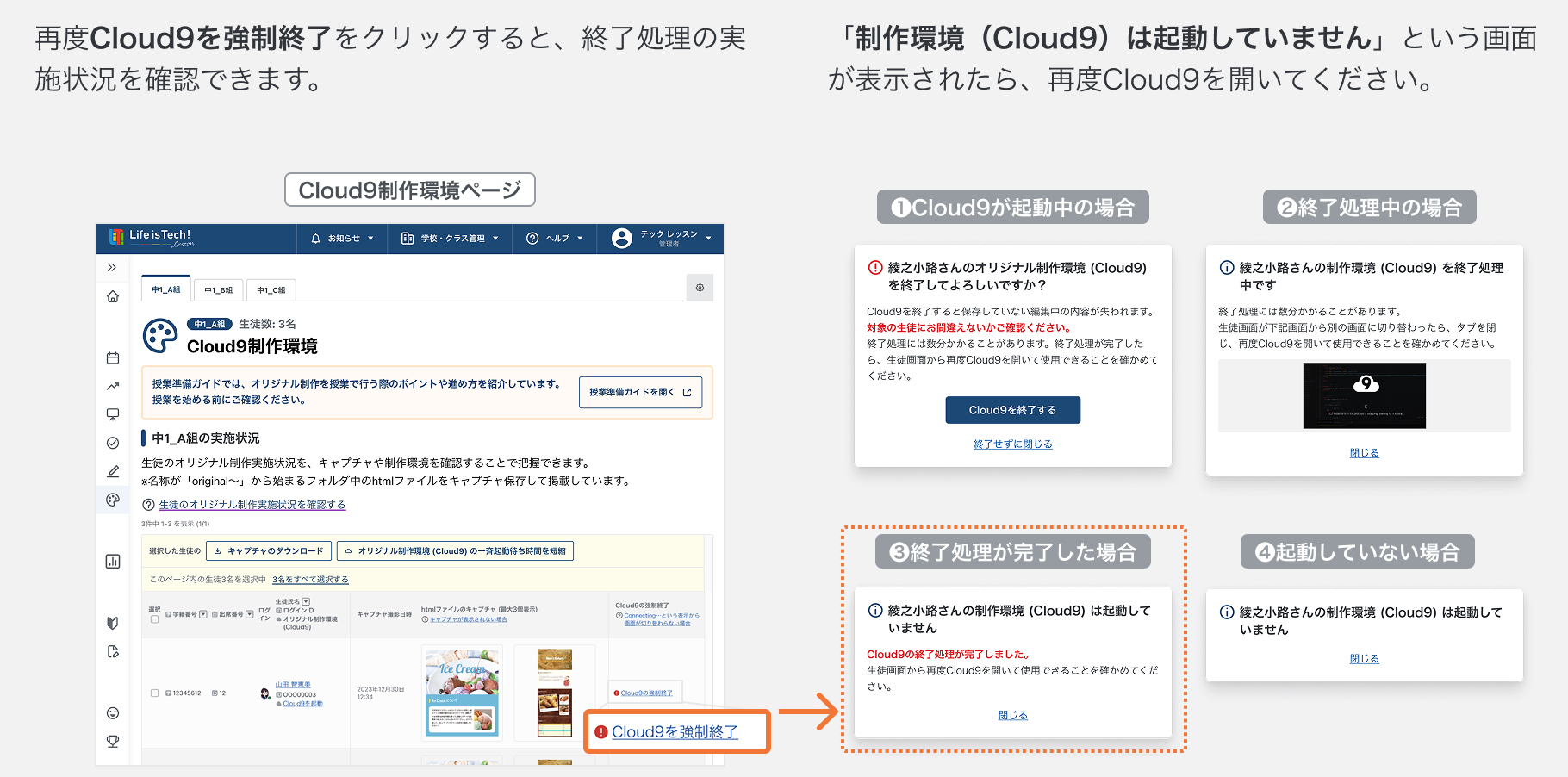Open student 山田 智恵美's name link

[293, 685]
